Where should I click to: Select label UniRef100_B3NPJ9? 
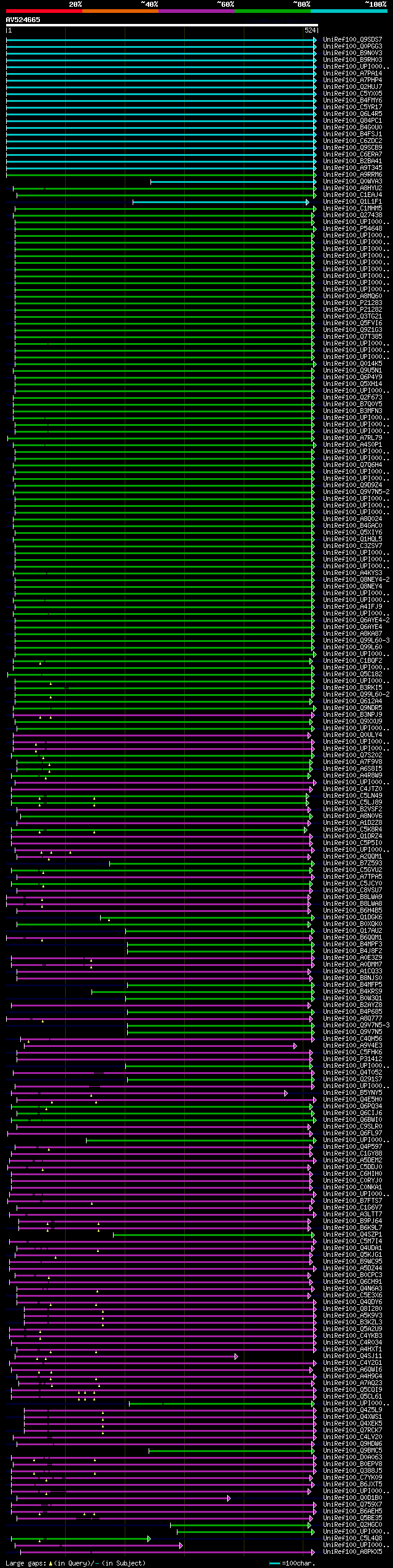(x=352, y=715)
